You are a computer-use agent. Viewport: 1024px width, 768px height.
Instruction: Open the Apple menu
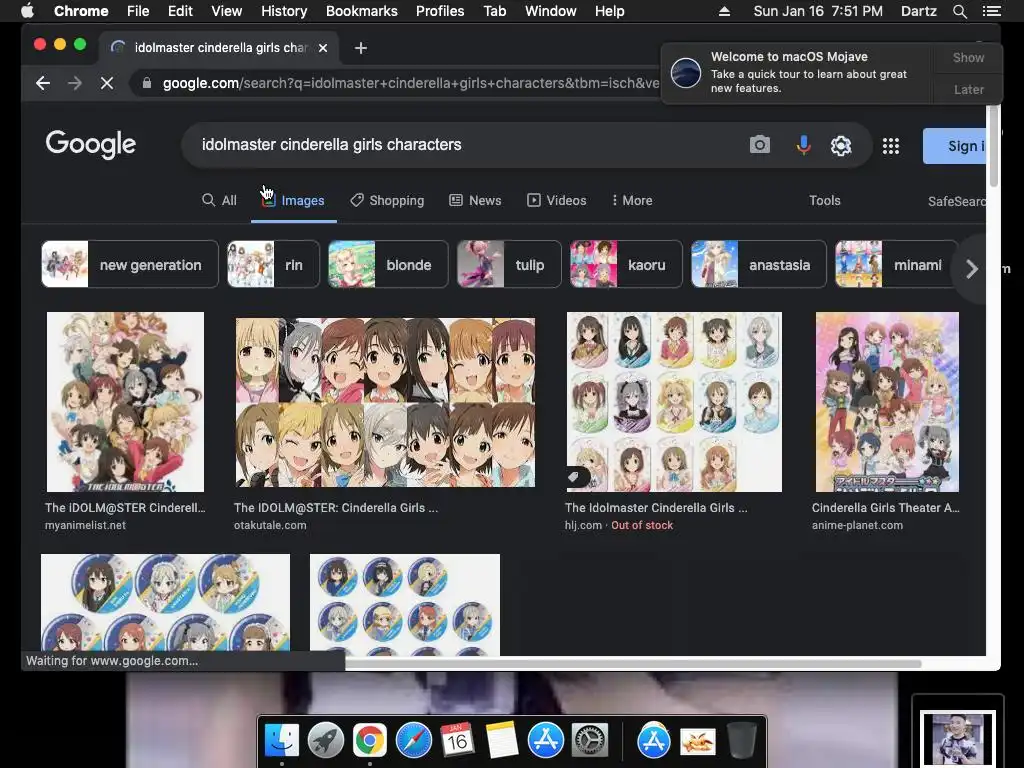pos(27,10)
